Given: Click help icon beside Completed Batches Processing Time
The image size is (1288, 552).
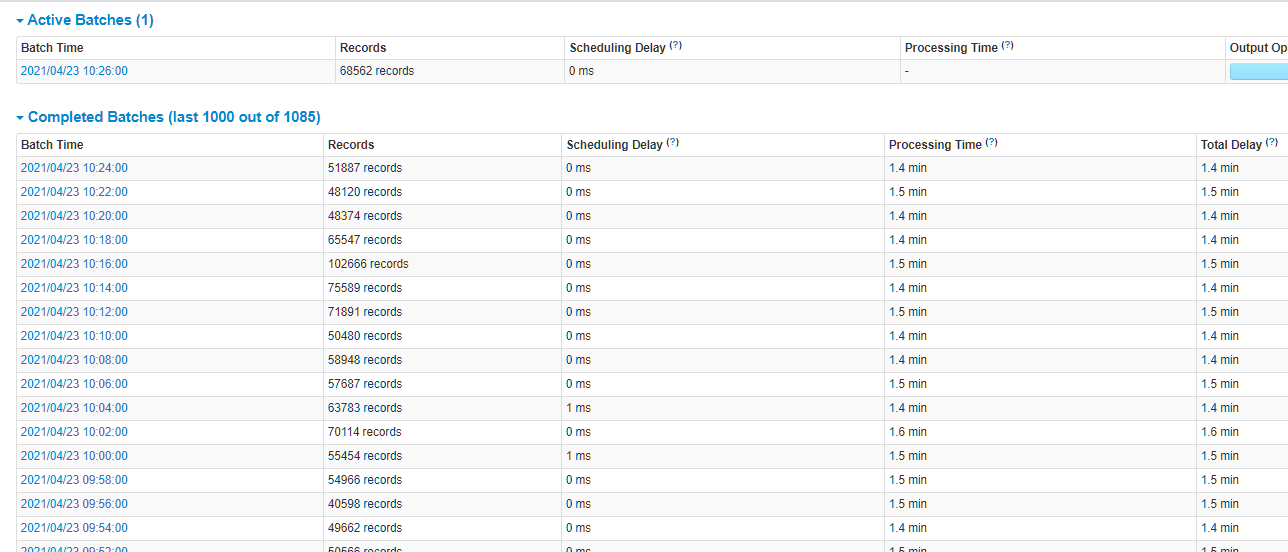Looking at the screenshot, I should pos(991,143).
